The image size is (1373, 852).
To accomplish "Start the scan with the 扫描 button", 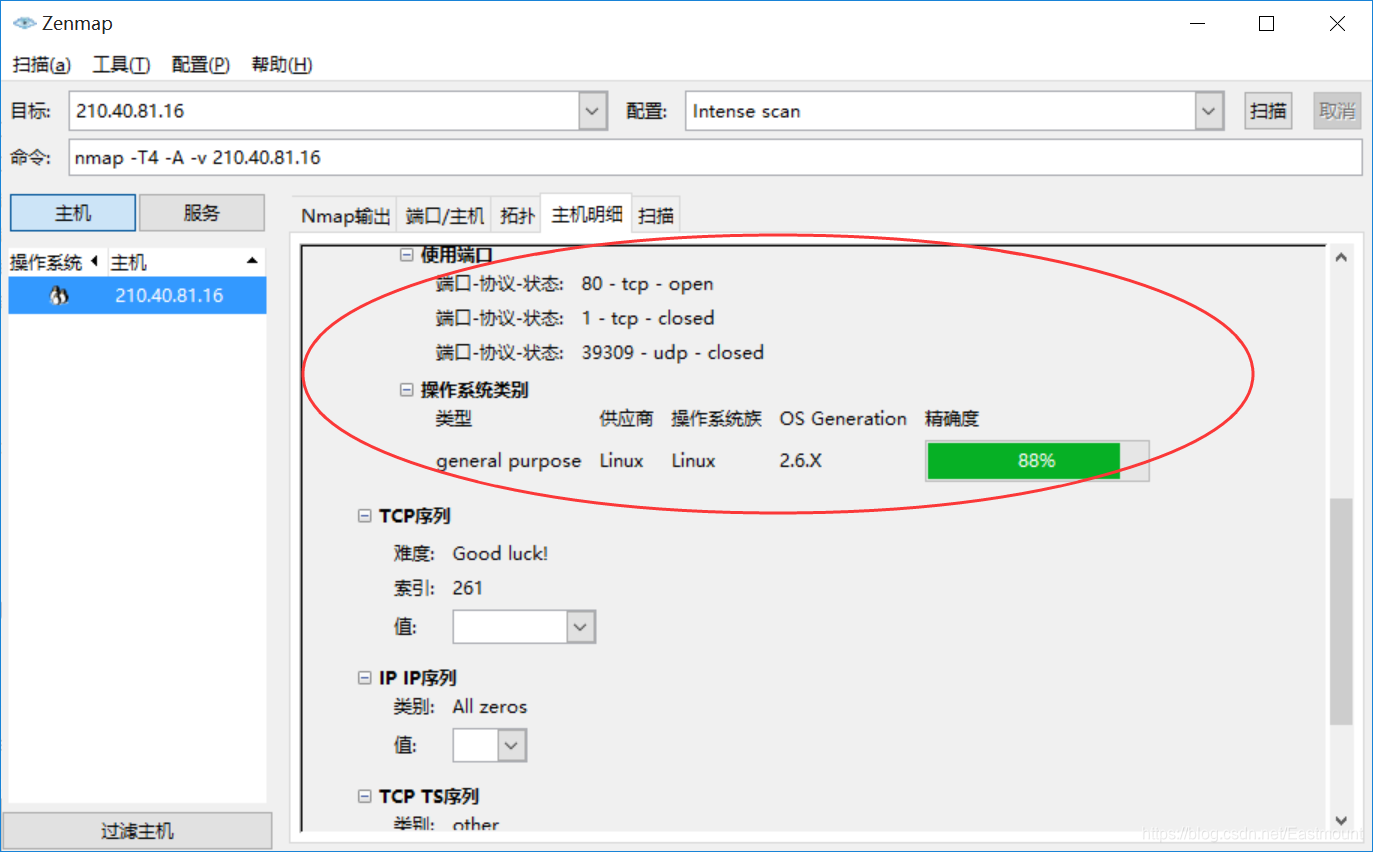I will coord(1268,111).
